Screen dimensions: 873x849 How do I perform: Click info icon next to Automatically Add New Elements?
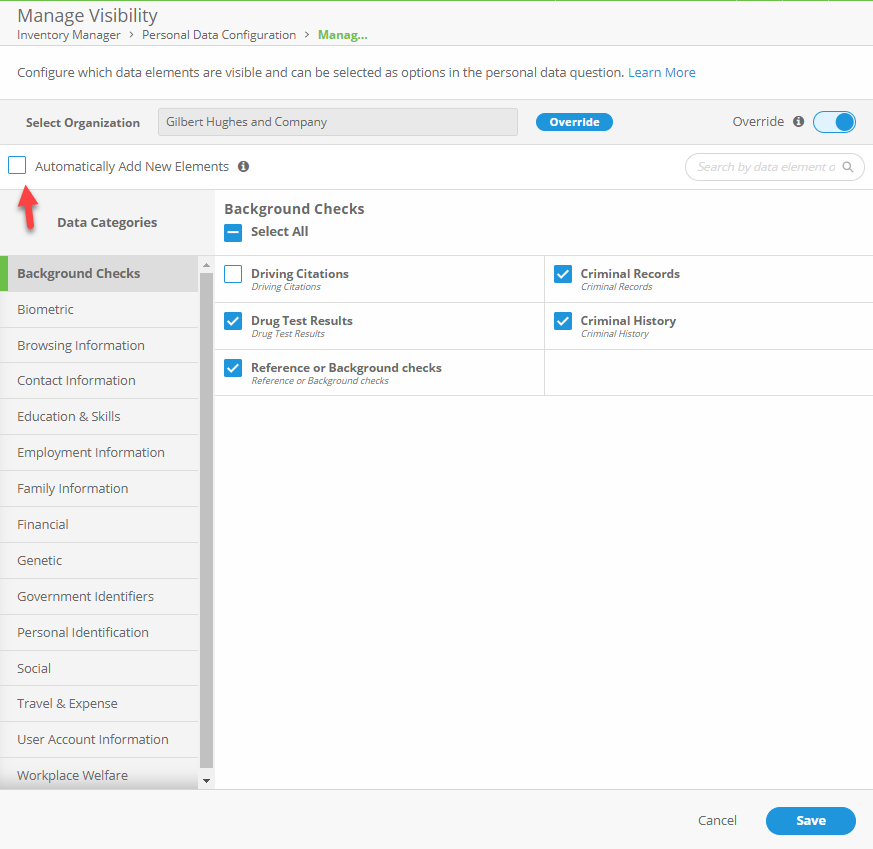click(243, 167)
